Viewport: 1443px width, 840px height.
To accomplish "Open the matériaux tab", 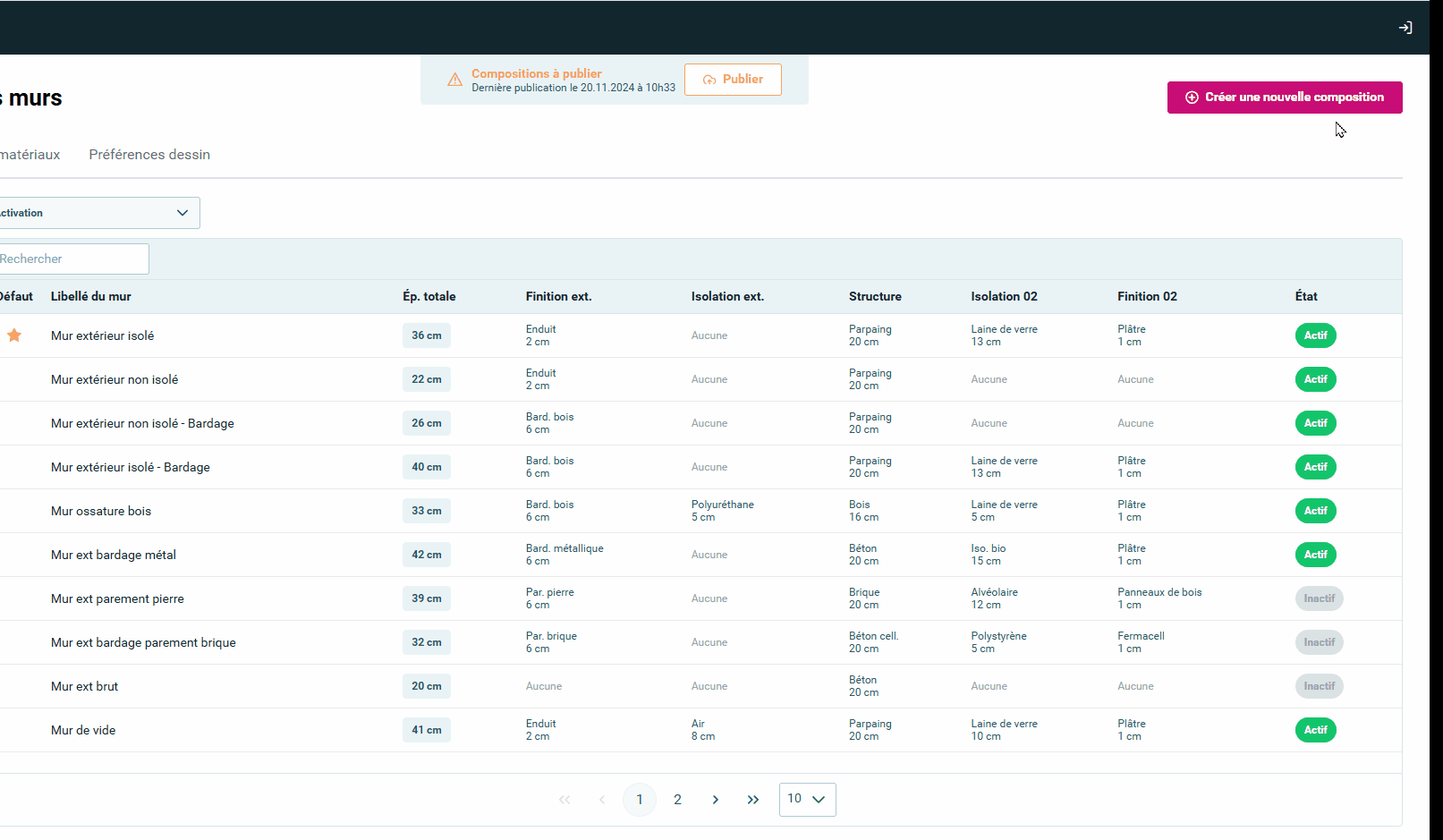I will click(x=30, y=155).
